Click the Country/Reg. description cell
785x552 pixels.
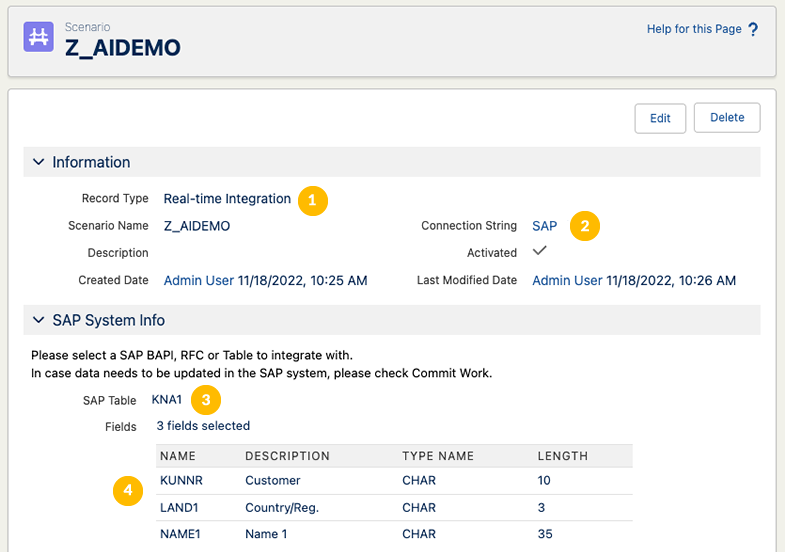click(282, 507)
